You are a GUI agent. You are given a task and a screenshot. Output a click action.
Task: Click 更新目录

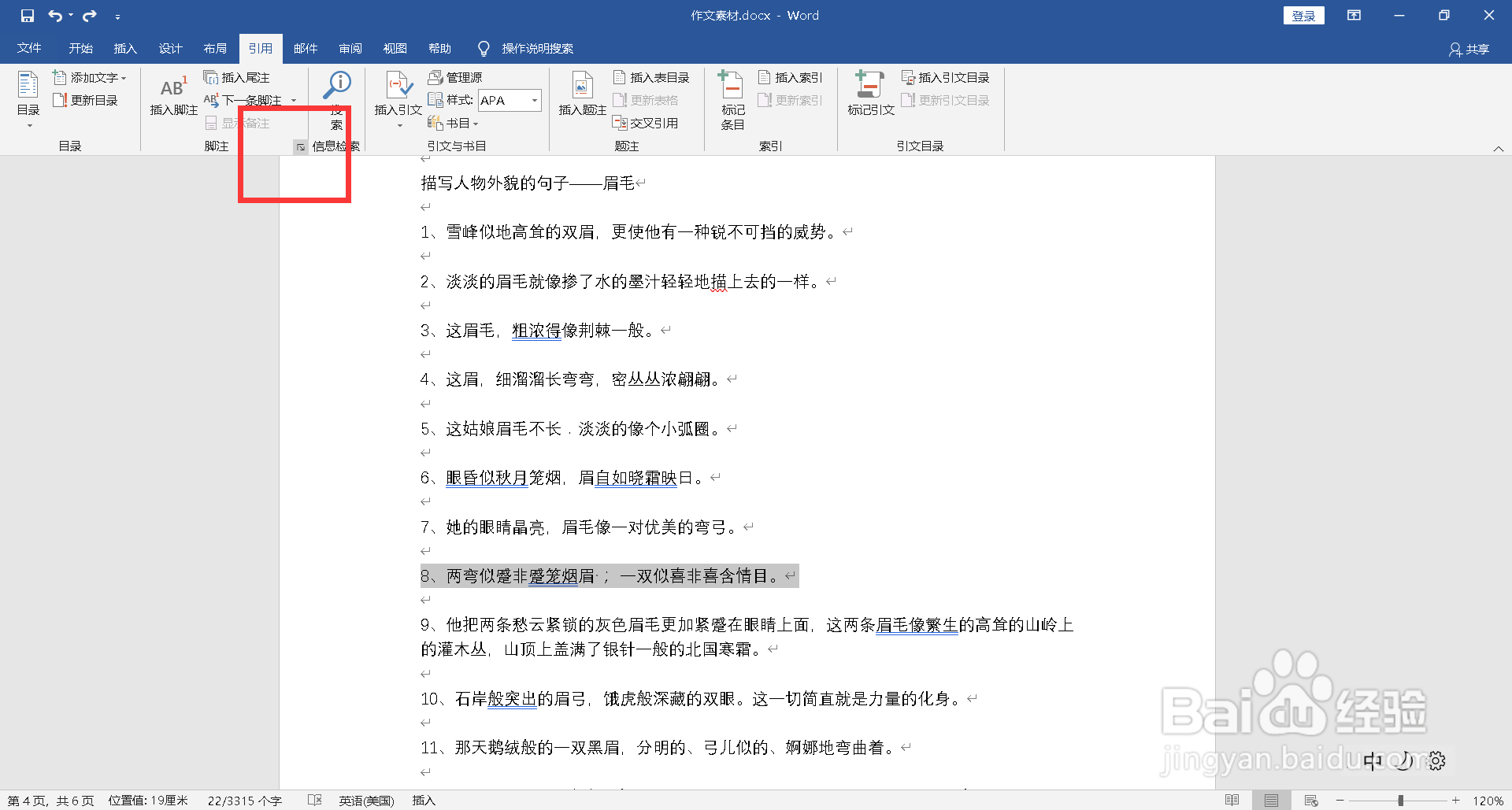click(85, 100)
